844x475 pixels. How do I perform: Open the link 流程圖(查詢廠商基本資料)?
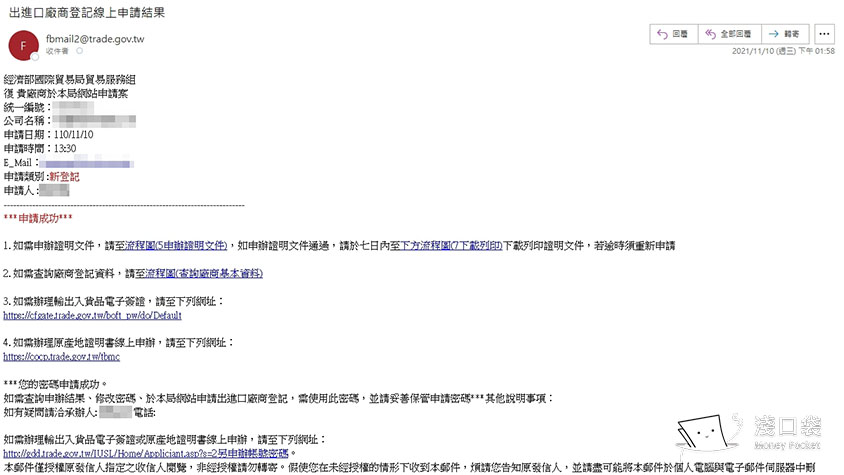pyautogui.click(x=204, y=274)
